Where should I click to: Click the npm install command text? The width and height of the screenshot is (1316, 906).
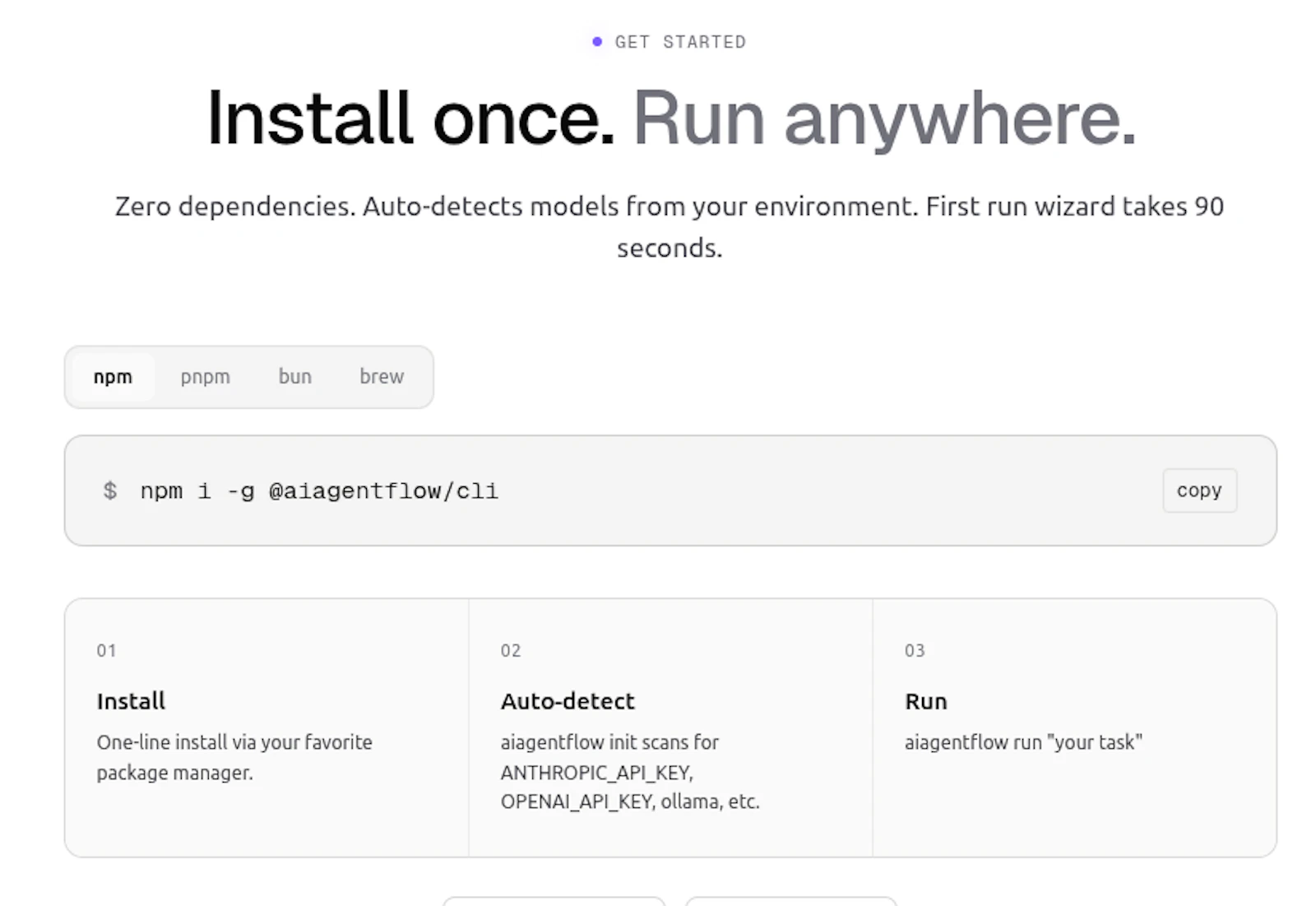click(x=319, y=491)
